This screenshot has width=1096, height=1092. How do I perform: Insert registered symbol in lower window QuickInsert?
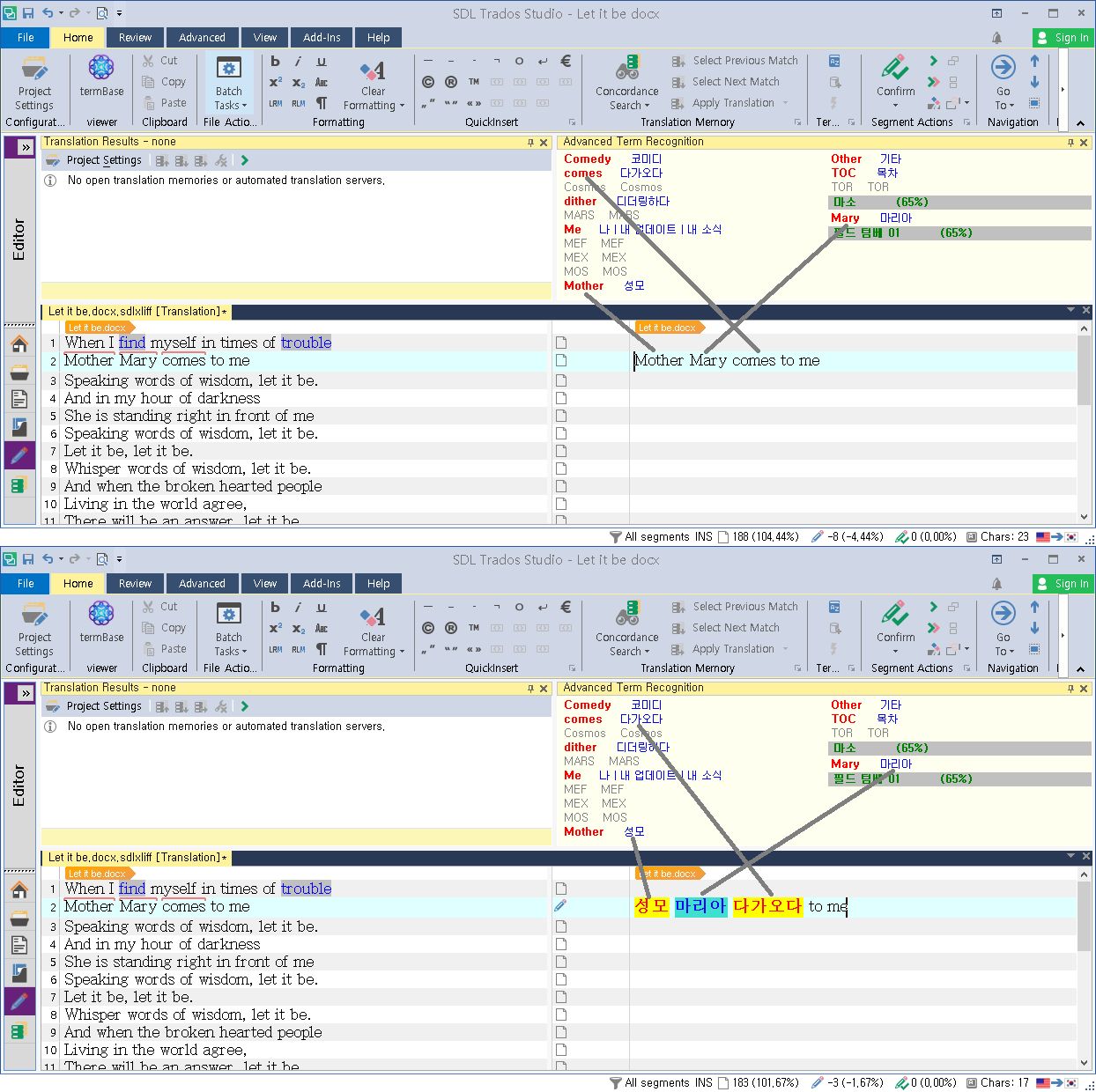pos(451,628)
